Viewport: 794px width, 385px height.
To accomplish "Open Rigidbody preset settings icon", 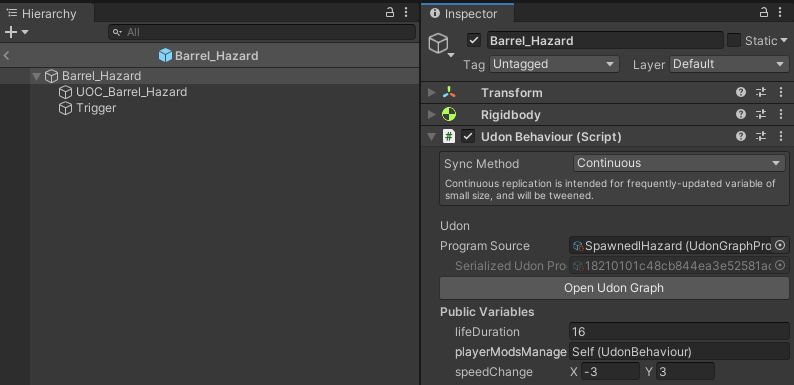I will pos(761,114).
